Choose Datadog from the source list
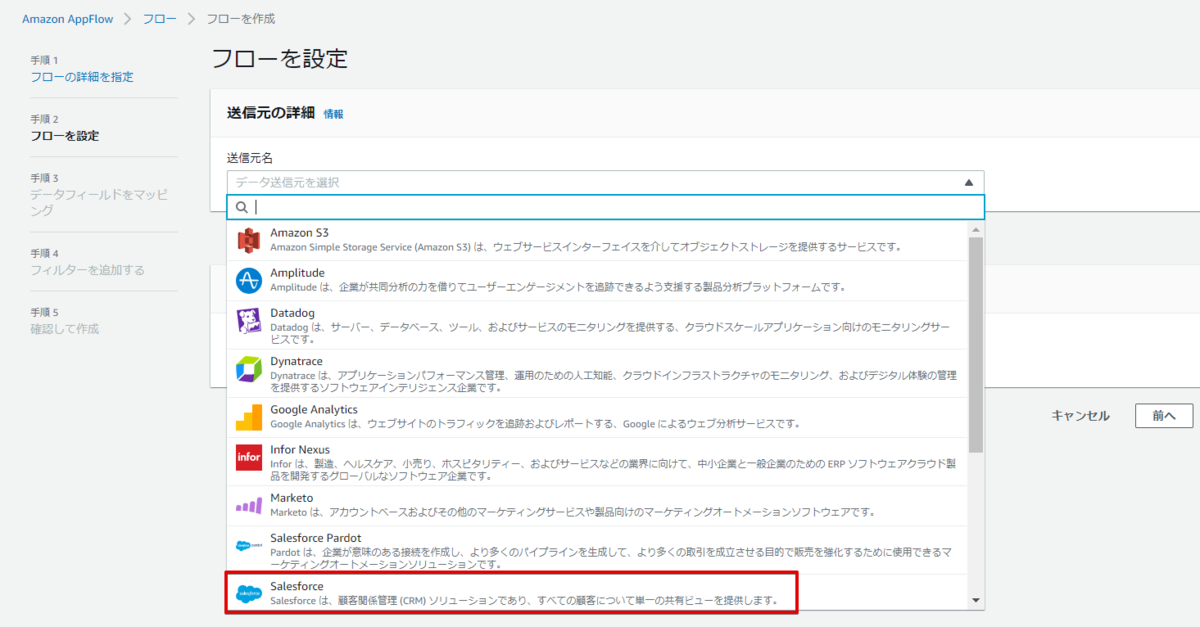 tap(598, 325)
